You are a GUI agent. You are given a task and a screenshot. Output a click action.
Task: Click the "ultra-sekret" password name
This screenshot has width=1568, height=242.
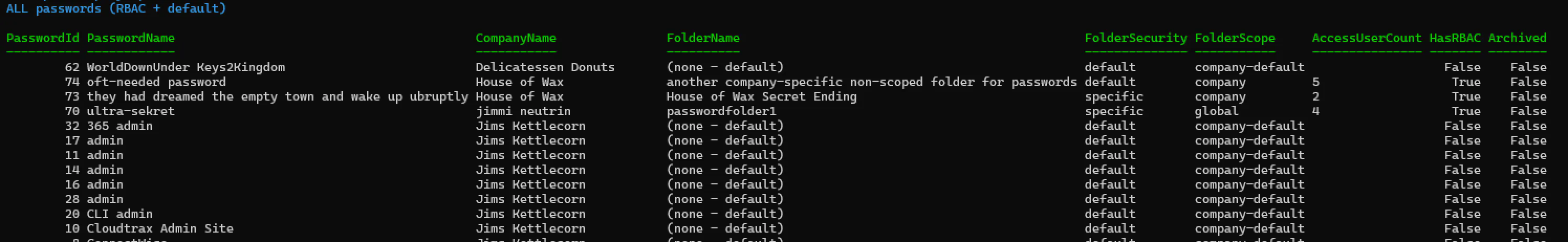tap(130, 111)
